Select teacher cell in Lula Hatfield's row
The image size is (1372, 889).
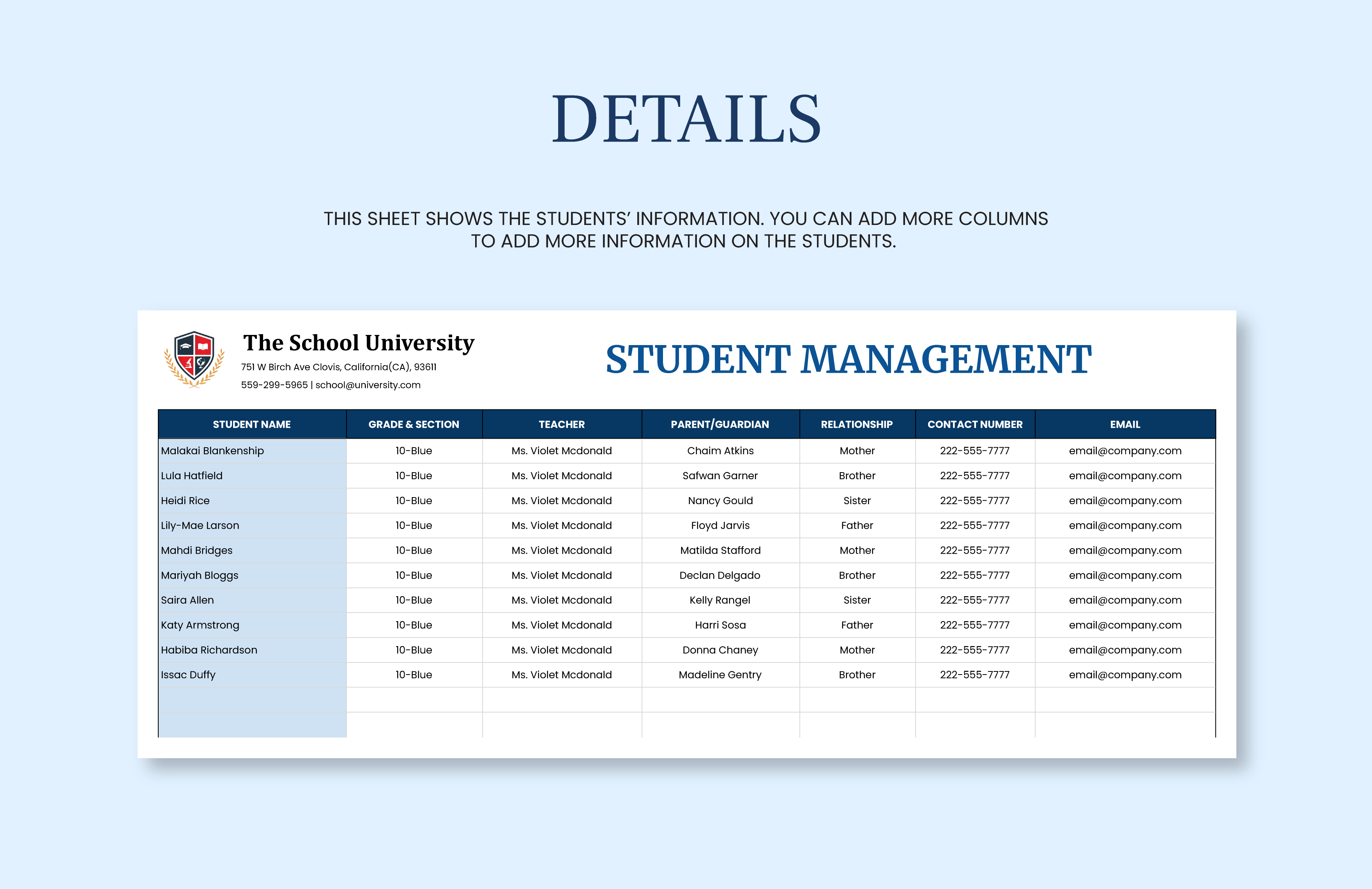pos(562,476)
